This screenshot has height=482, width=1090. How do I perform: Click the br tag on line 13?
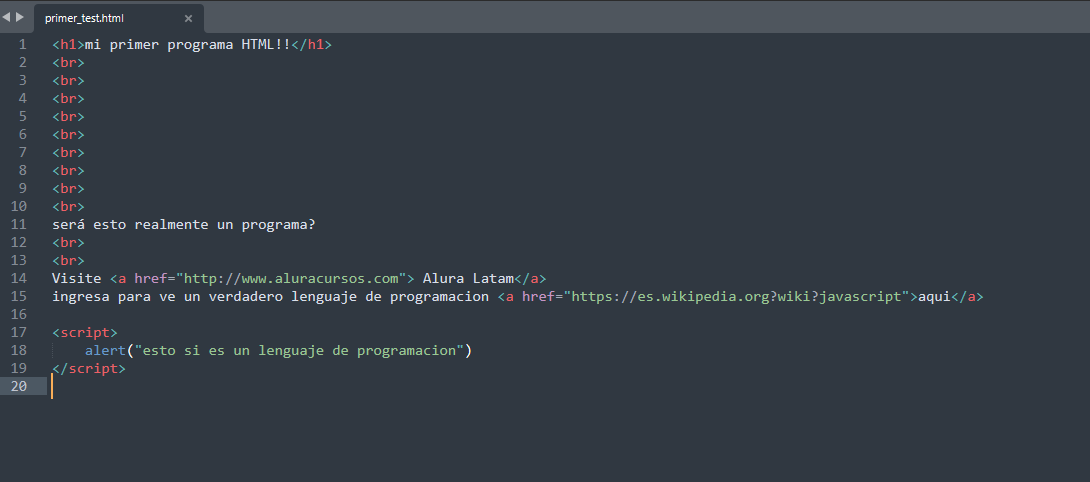(x=68, y=261)
